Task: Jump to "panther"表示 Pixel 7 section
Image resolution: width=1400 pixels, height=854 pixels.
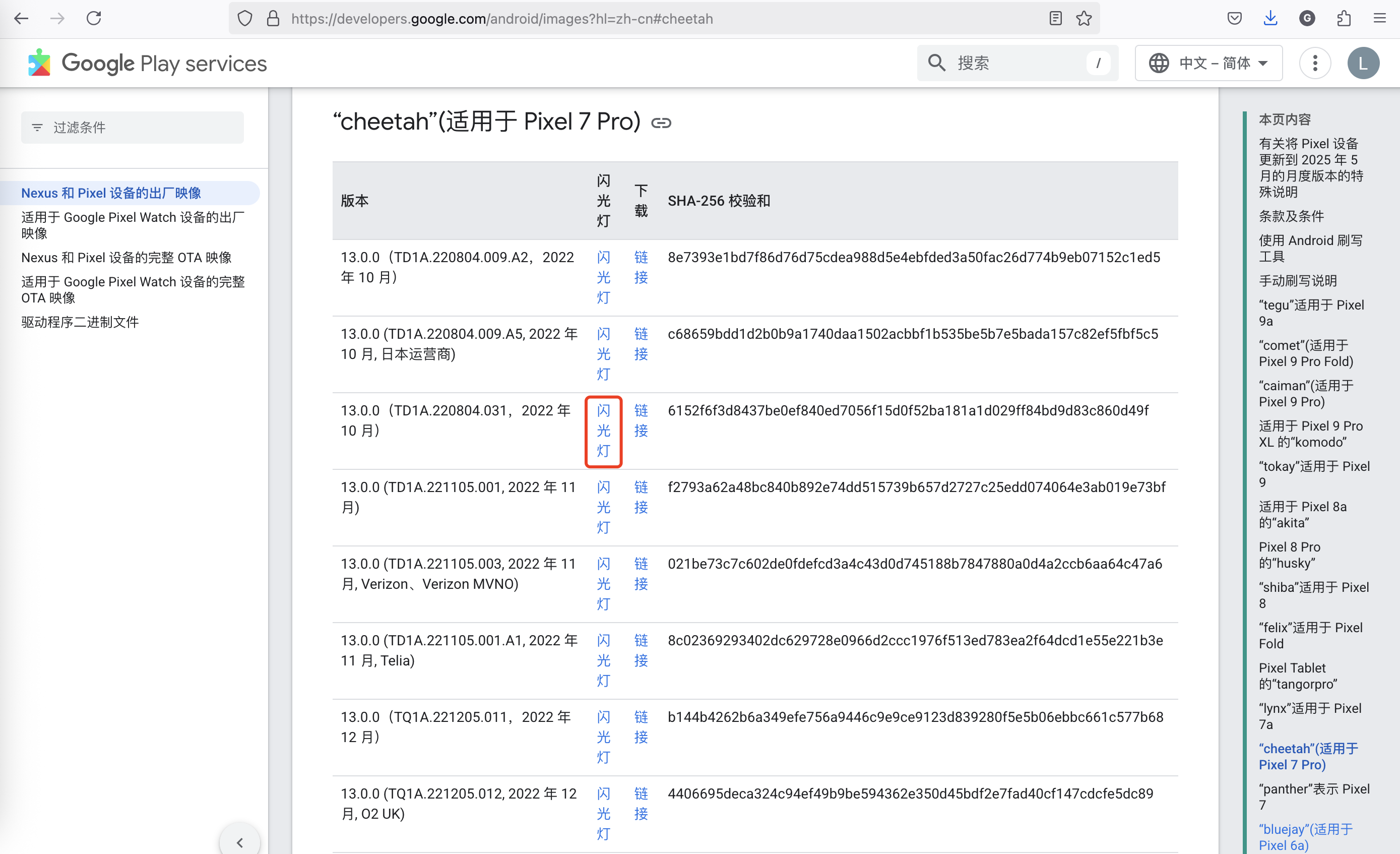Action: coord(1314,797)
